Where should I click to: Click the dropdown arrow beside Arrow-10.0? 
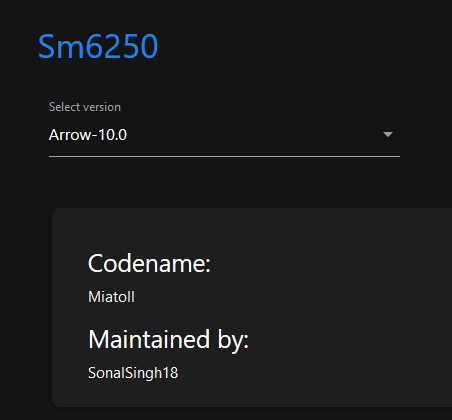[x=388, y=134]
